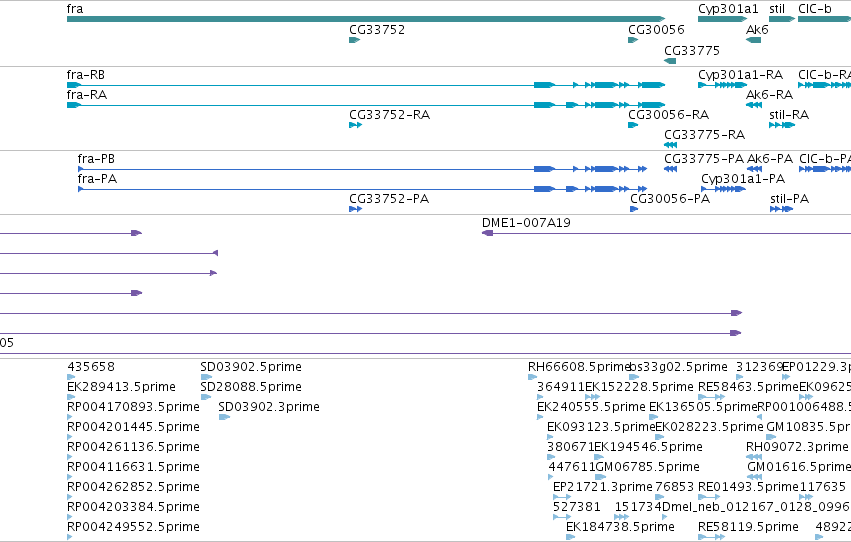Click the RP004170893.5prime EST label
The height and width of the screenshot is (542, 851).
click(x=133, y=407)
